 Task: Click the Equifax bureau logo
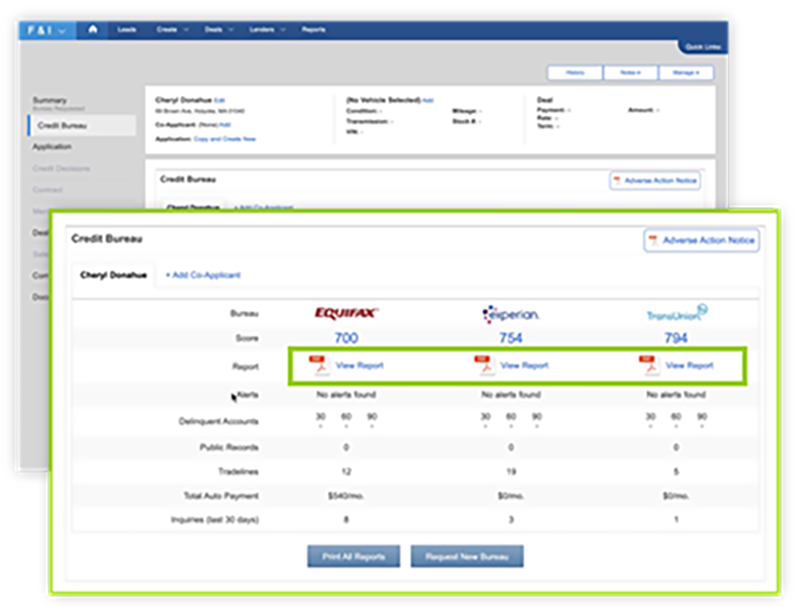click(x=346, y=313)
